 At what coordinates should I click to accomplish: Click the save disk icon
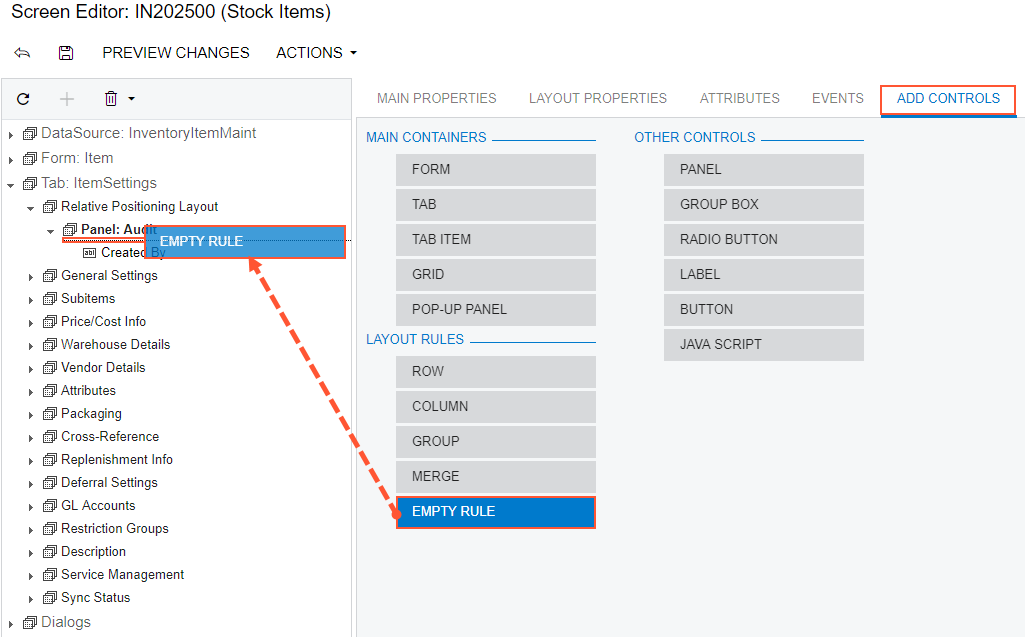[66, 53]
